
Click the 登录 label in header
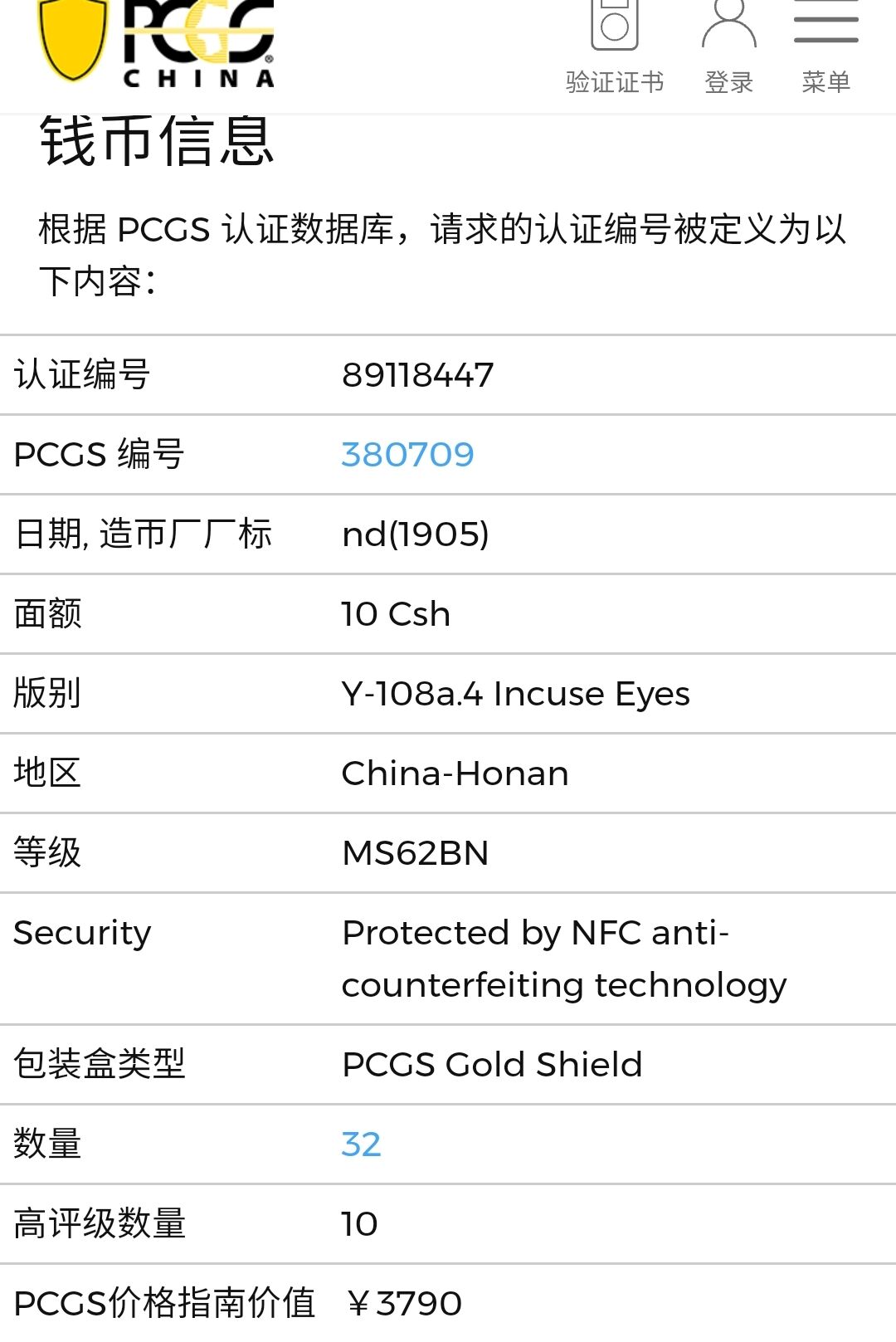(x=728, y=82)
